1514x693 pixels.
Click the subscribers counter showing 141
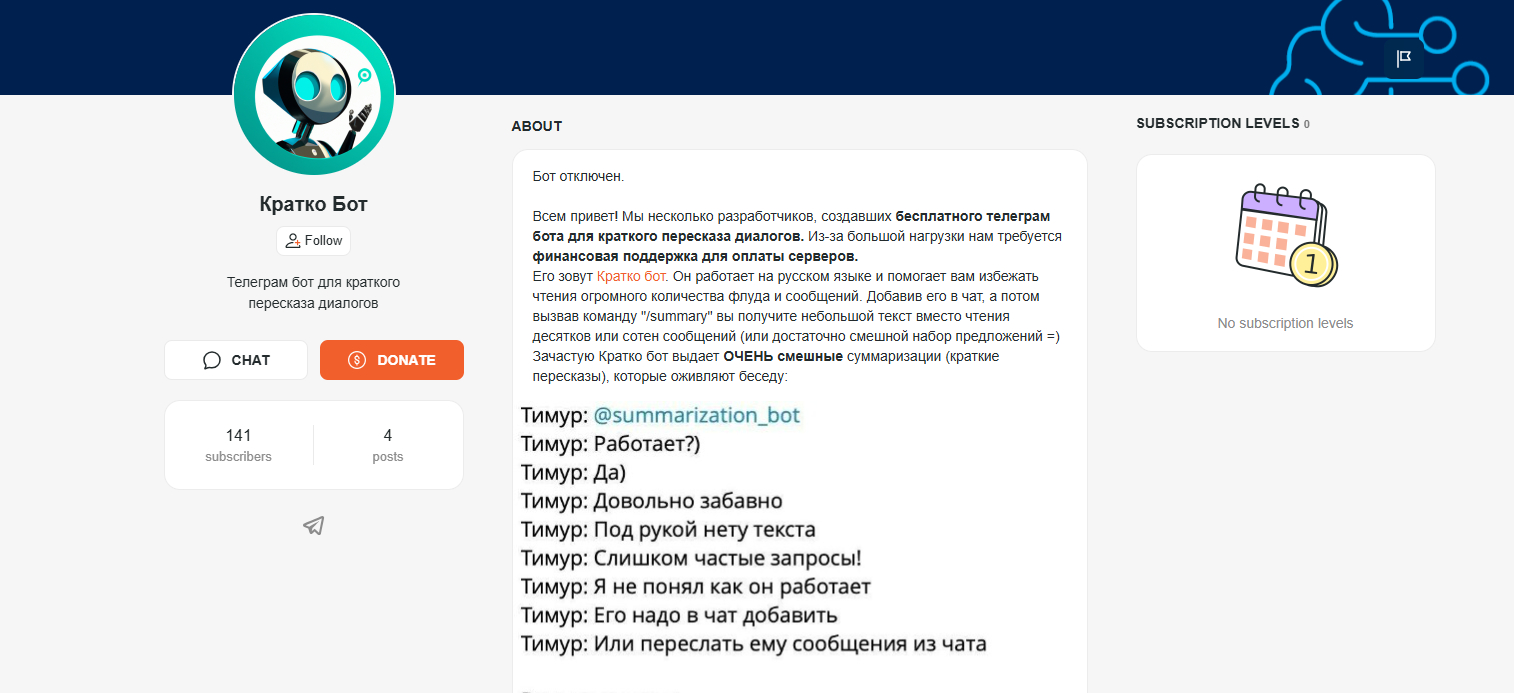(238, 445)
